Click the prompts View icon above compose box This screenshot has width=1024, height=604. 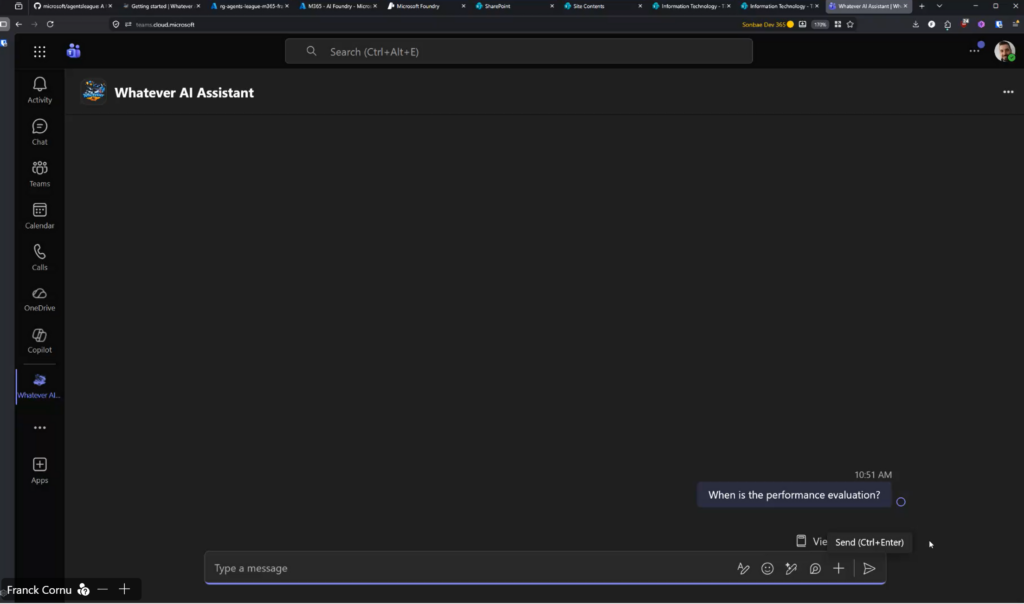click(x=801, y=541)
